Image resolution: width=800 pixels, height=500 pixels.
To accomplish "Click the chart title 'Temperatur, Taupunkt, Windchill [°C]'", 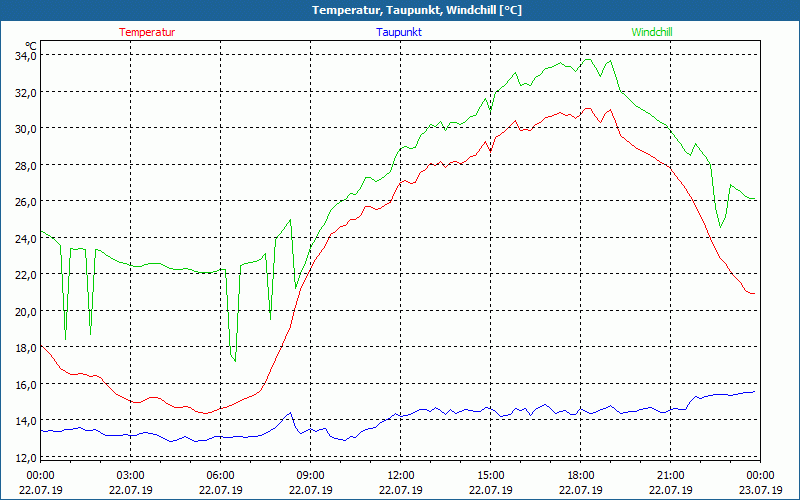I will [x=417, y=10].
